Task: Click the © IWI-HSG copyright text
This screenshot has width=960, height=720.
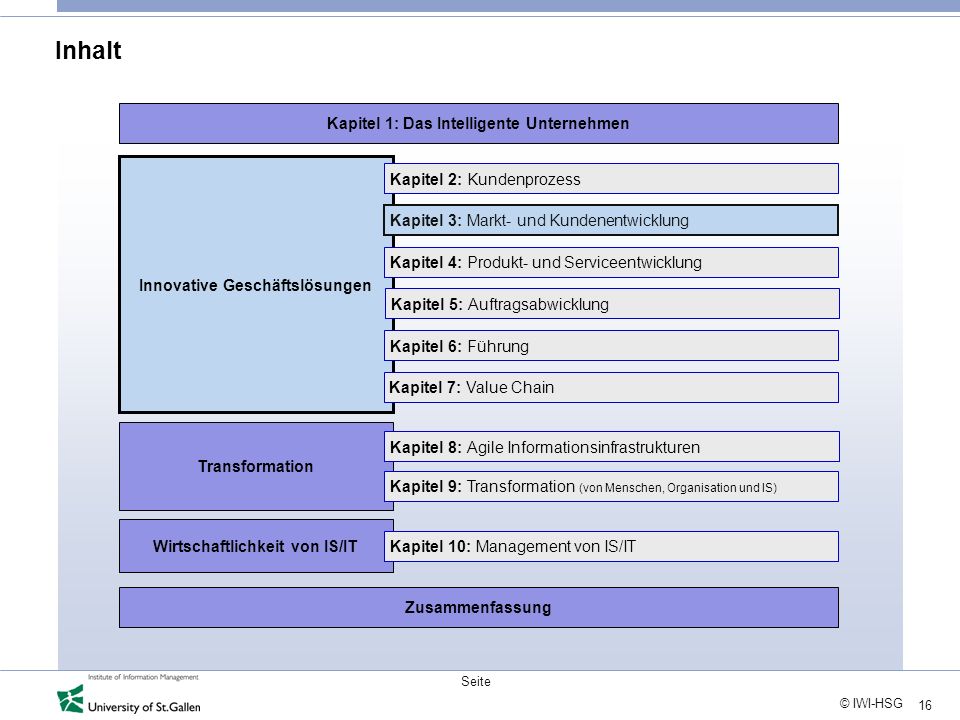Action: [871, 703]
